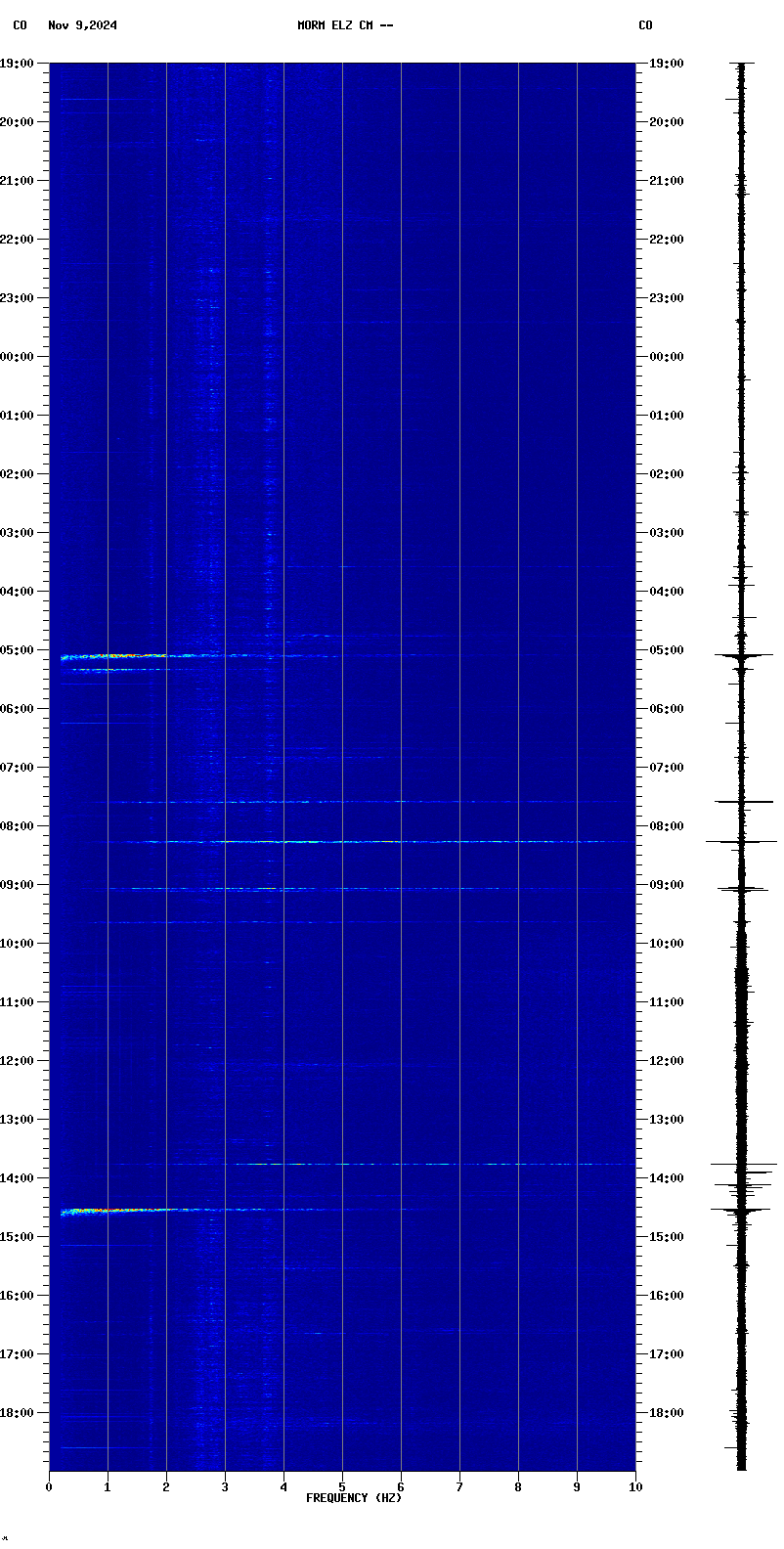This screenshot has width=784, height=1549.
Task: Click the 5 tick on frequency axis
Action: pyautogui.click(x=342, y=1487)
